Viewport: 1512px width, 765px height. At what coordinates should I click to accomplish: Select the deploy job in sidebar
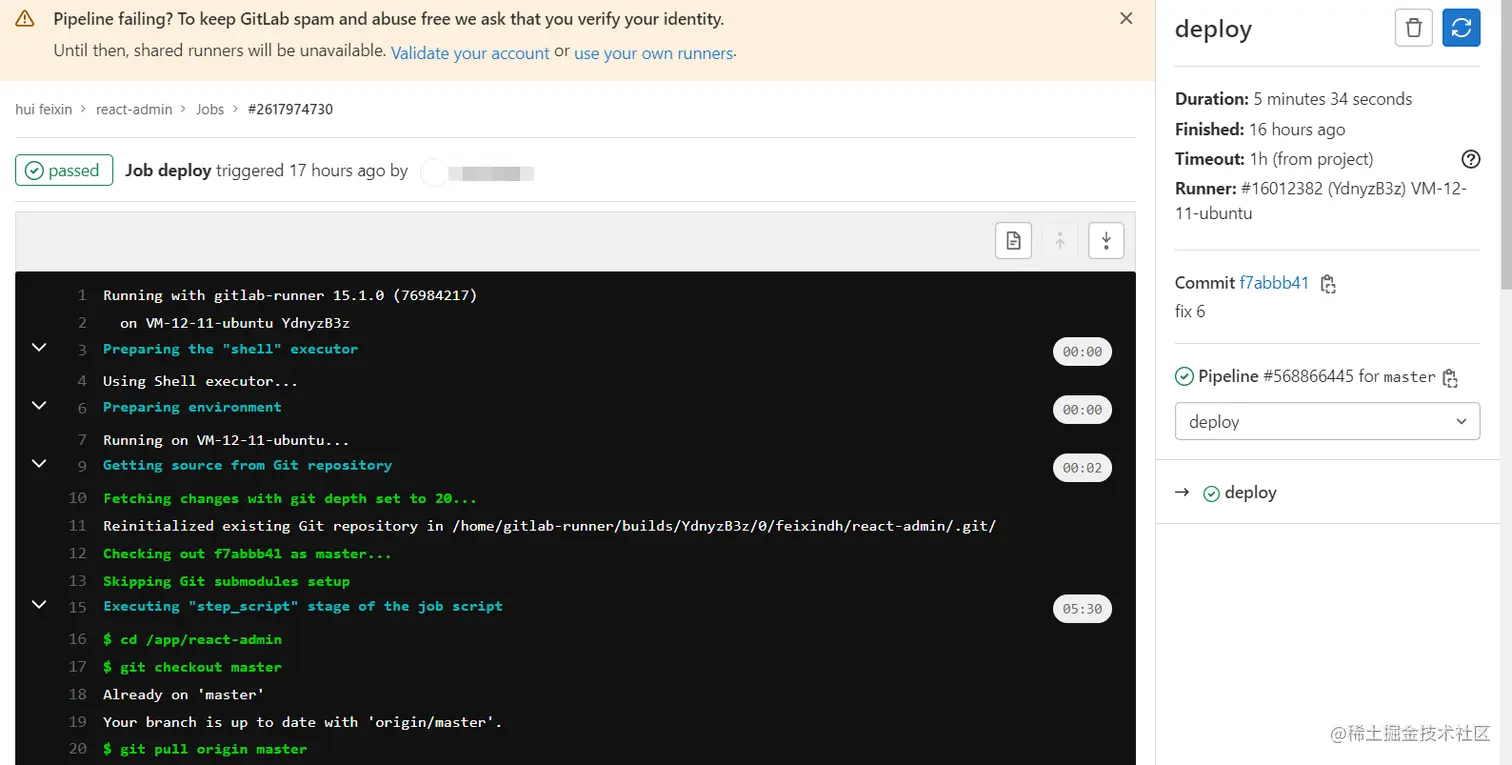click(x=1250, y=493)
